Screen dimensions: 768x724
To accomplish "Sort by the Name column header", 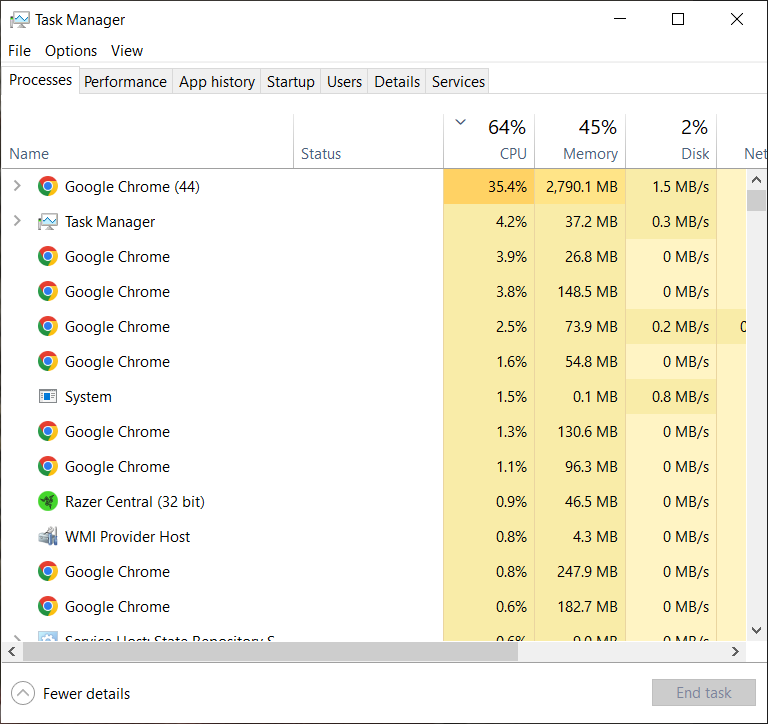I will 147,141.
